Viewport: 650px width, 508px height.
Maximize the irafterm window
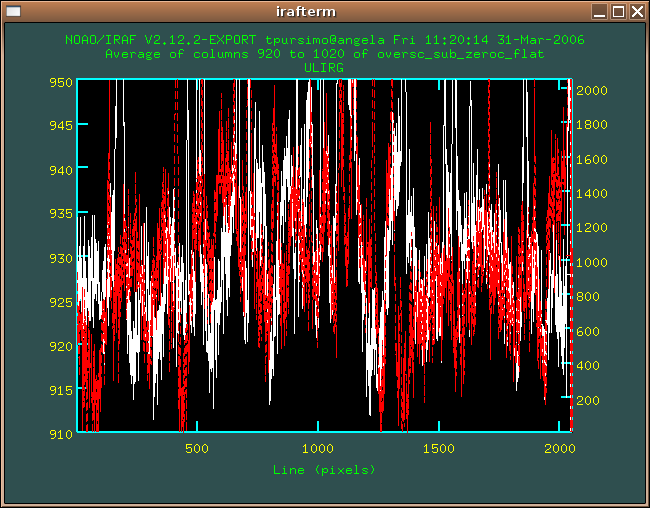(618, 12)
